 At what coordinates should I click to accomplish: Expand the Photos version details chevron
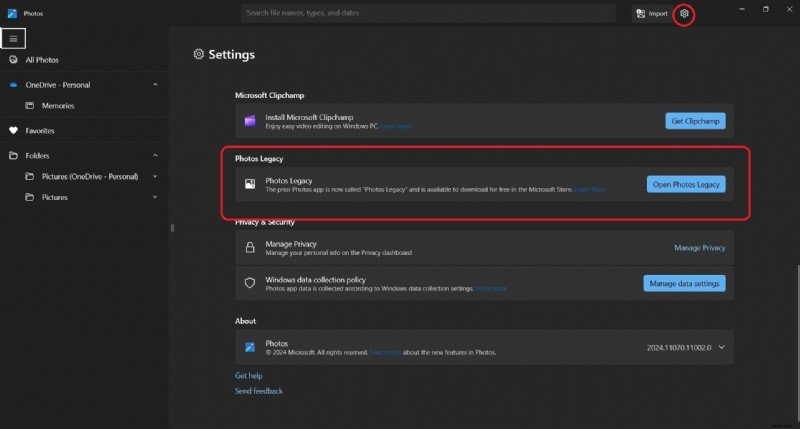pyautogui.click(x=721, y=347)
